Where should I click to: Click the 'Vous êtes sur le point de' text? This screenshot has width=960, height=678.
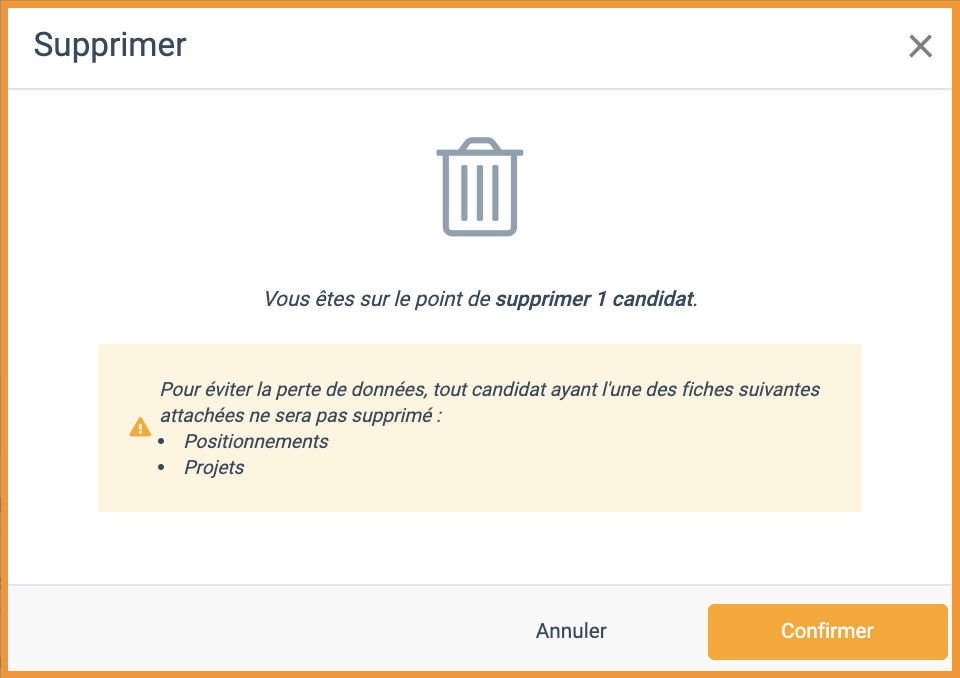pos(377,299)
